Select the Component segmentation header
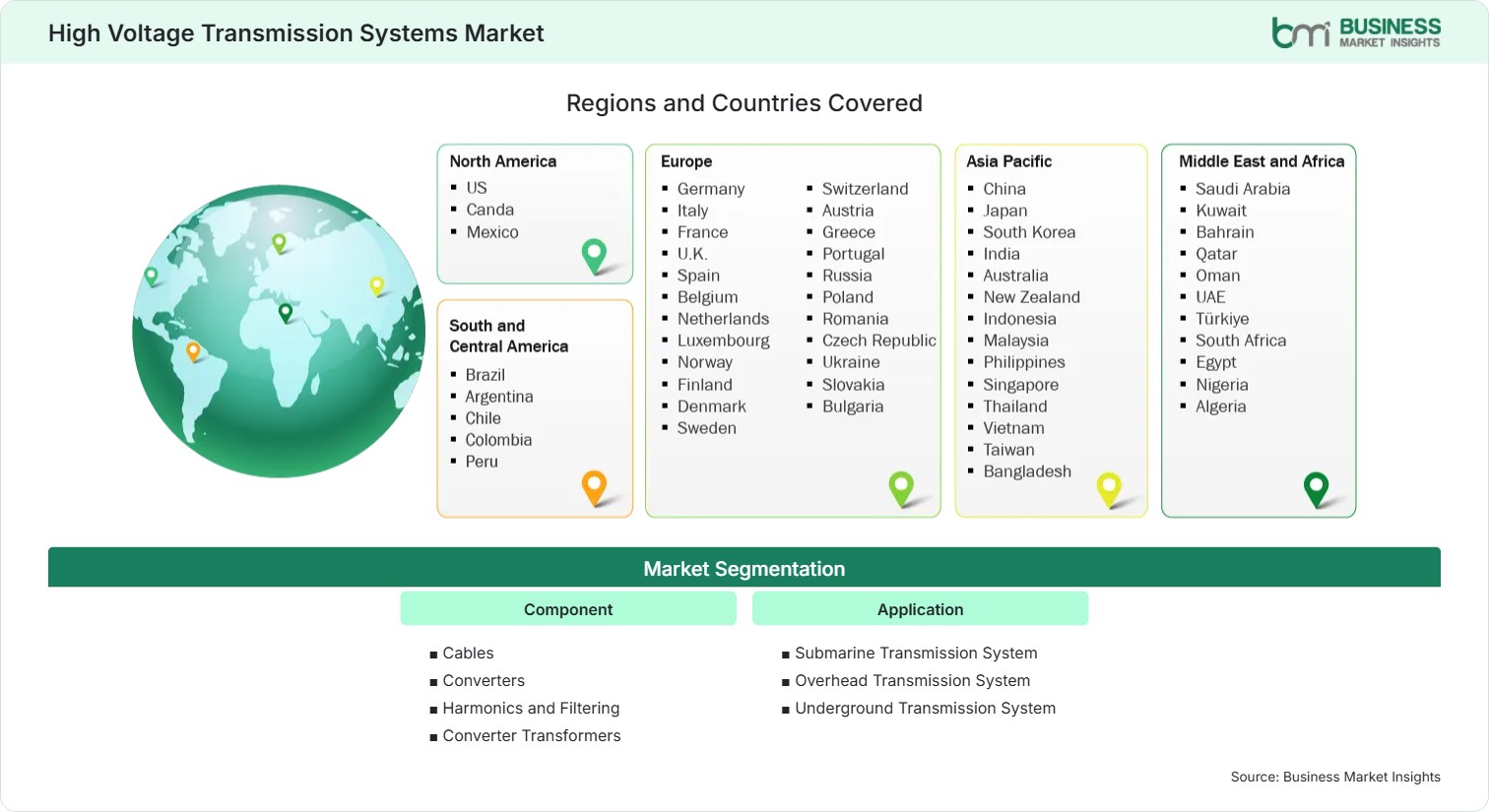The width and height of the screenshot is (1489, 812). [568, 609]
